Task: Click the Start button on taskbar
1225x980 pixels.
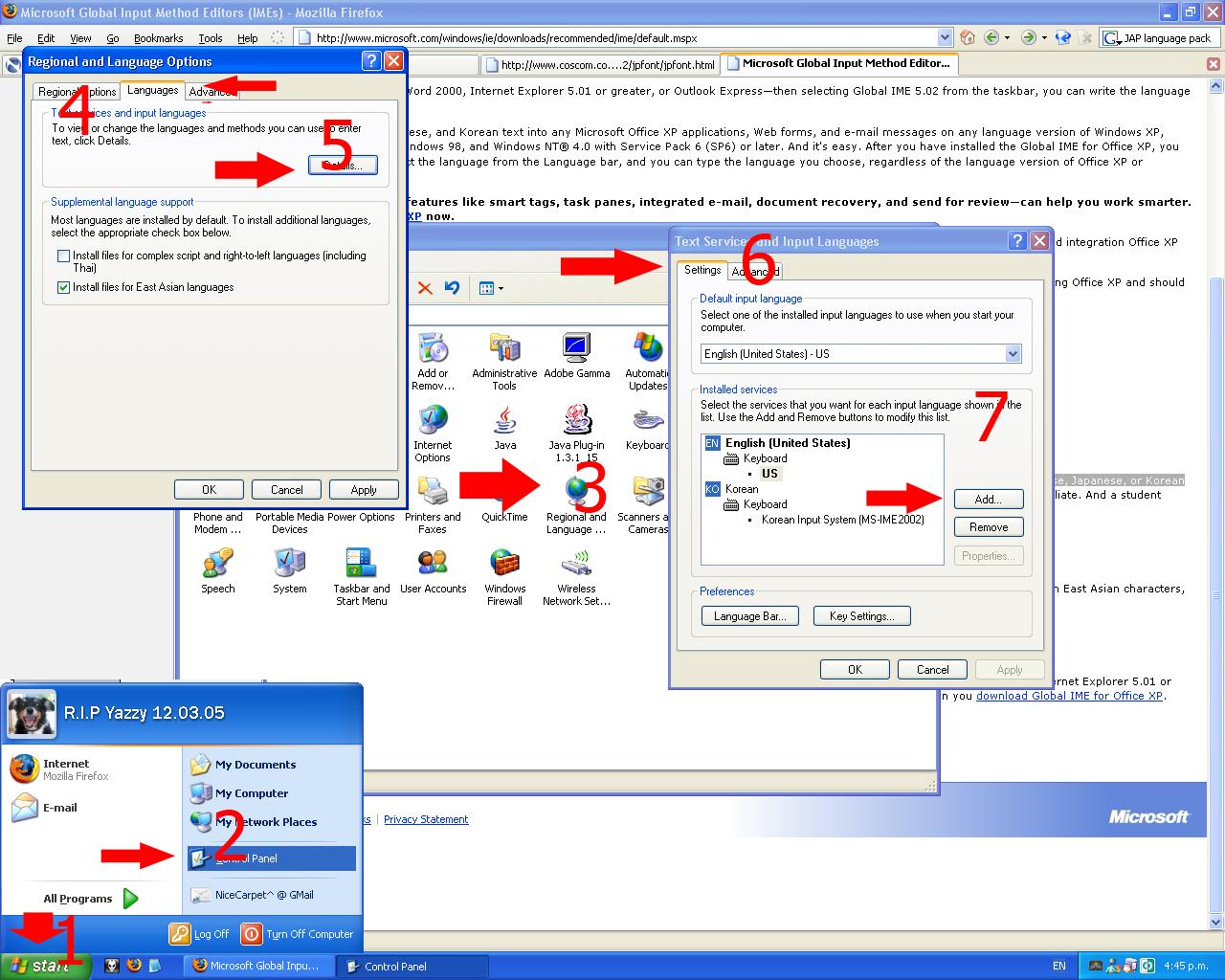Action: tap(45, 966)
